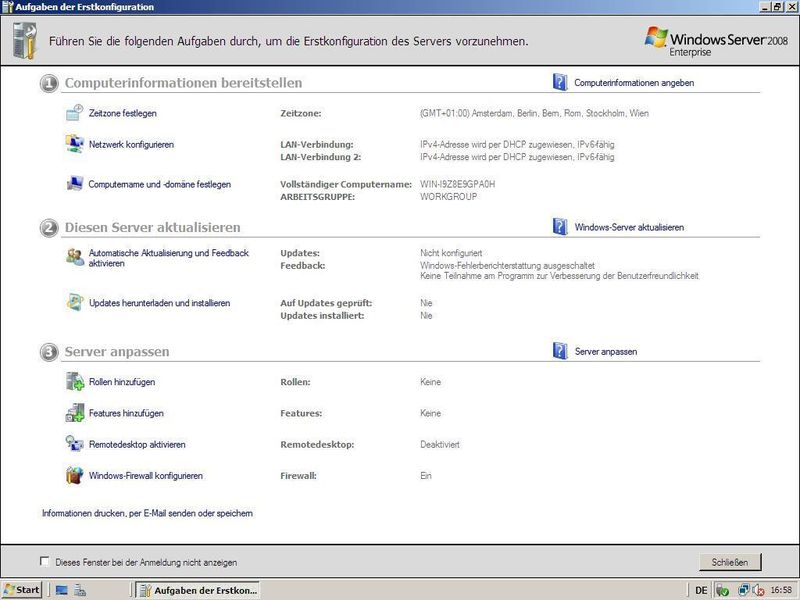Click the Zeitzone festlegen link text

(122, 113)
